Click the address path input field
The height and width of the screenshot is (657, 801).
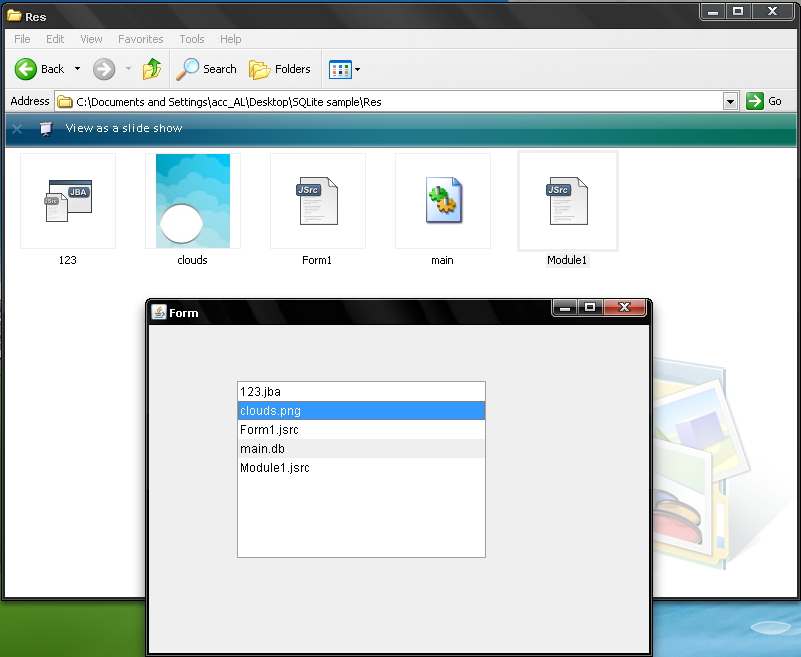(389, 102)
